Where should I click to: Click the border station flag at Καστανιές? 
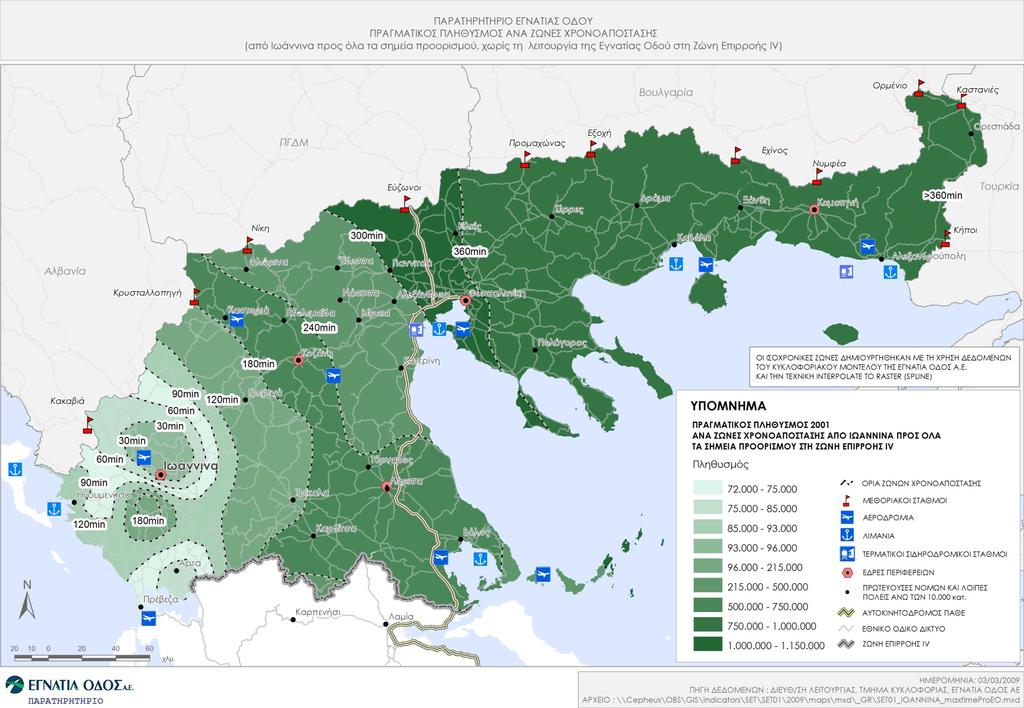pos(961,101)
